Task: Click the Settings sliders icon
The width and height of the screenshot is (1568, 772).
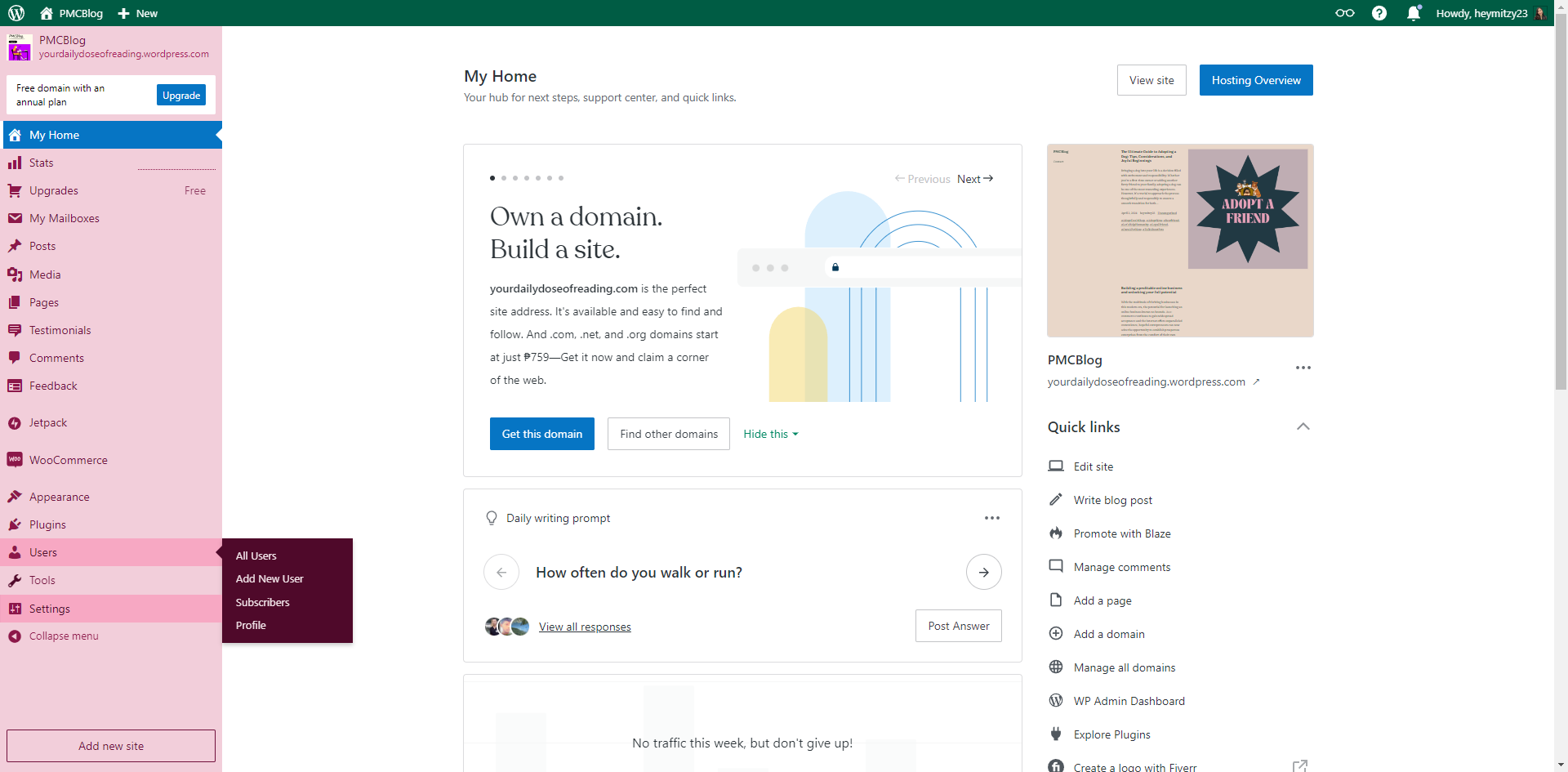Action: [15, 609]
